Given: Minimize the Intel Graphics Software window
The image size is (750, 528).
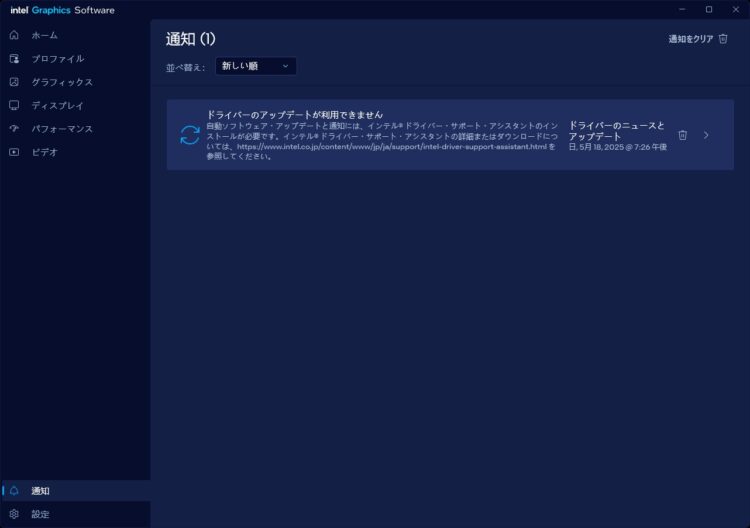Looking at the screenshot, I should (x=682, y=10).
